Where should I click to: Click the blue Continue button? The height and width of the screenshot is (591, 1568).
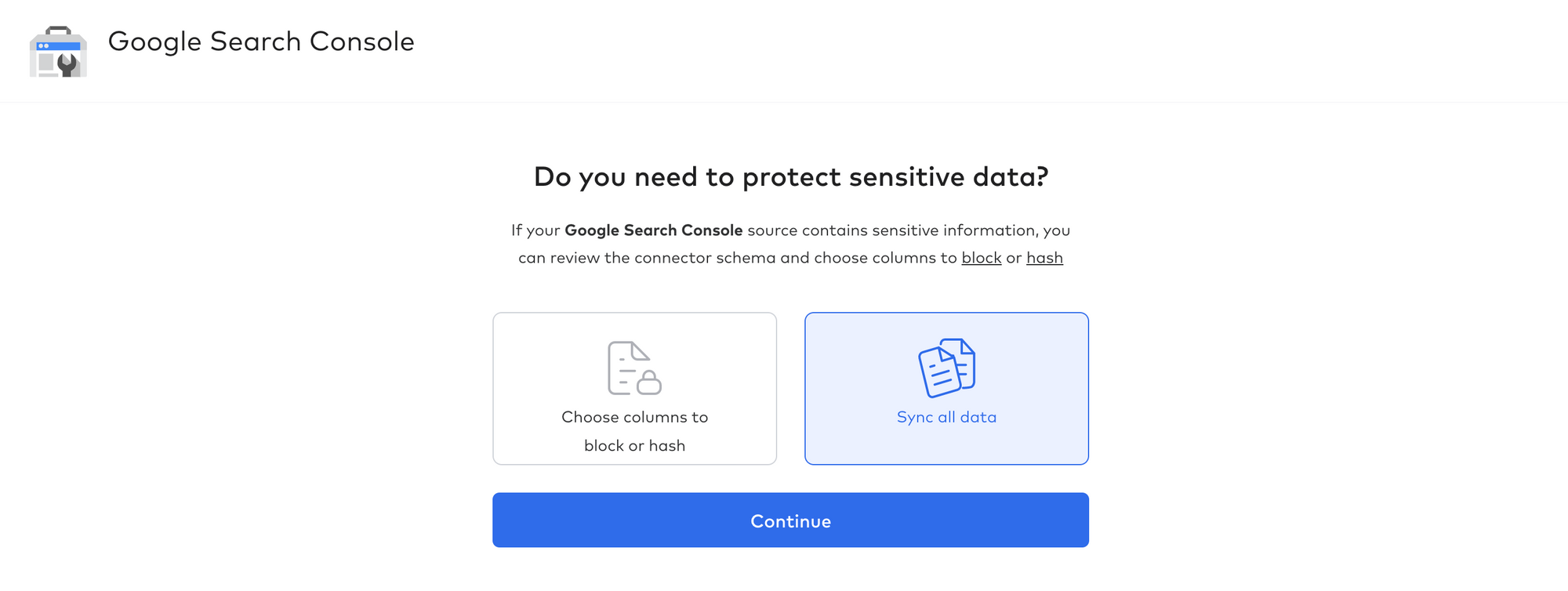(x=790, y=520)
